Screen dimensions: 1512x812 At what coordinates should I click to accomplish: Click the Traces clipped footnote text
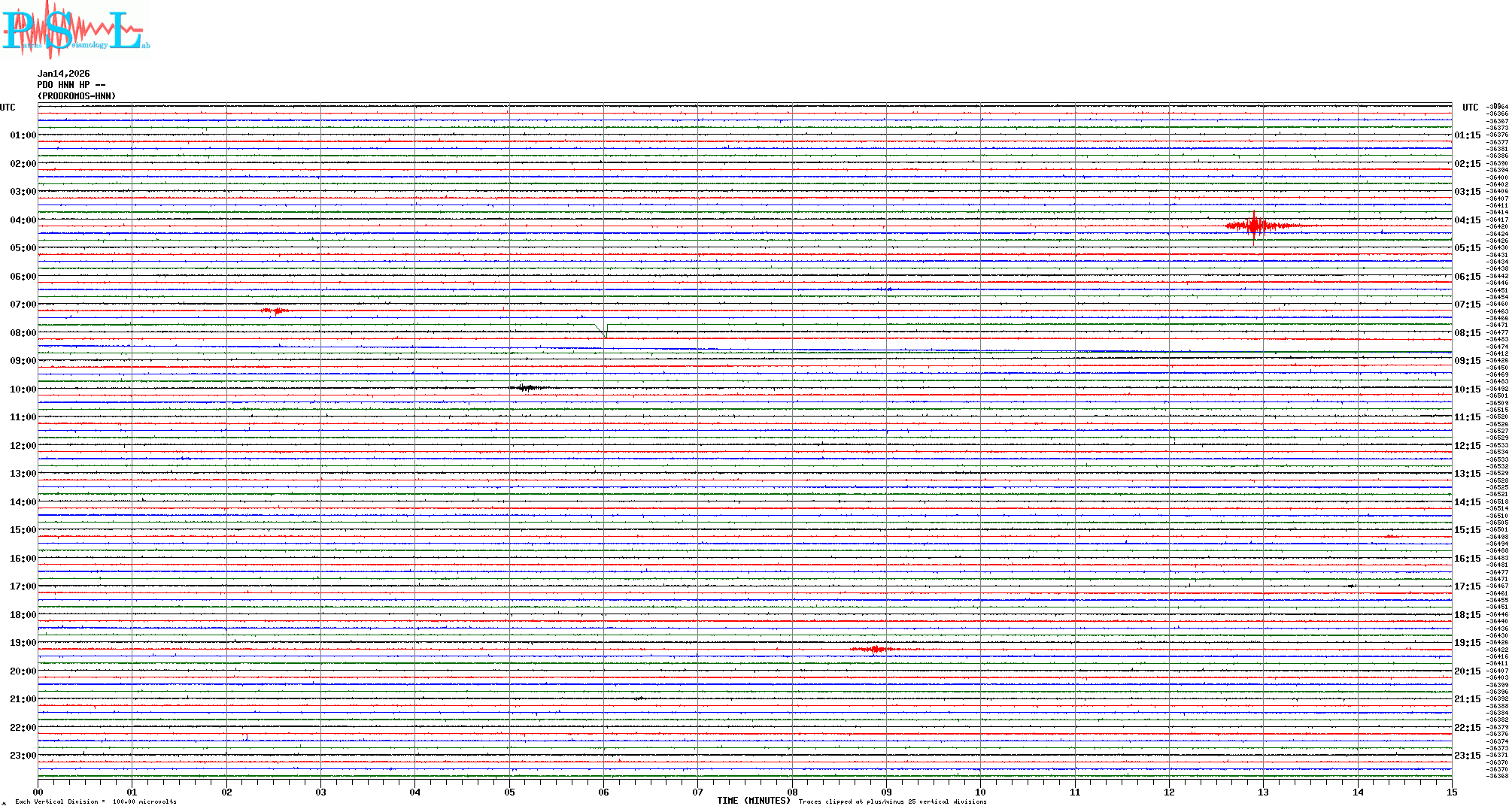892,801
